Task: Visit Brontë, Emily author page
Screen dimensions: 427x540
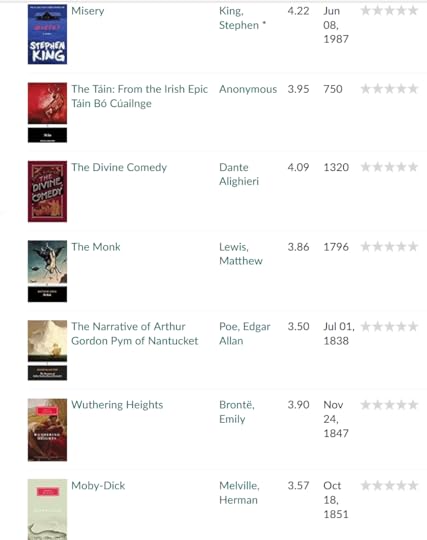Action: [237, 412]
